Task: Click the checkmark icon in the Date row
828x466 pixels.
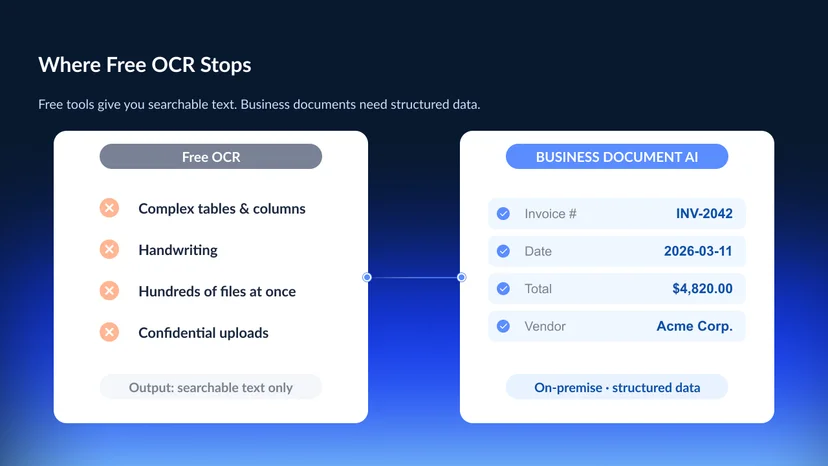Action: 503,251
